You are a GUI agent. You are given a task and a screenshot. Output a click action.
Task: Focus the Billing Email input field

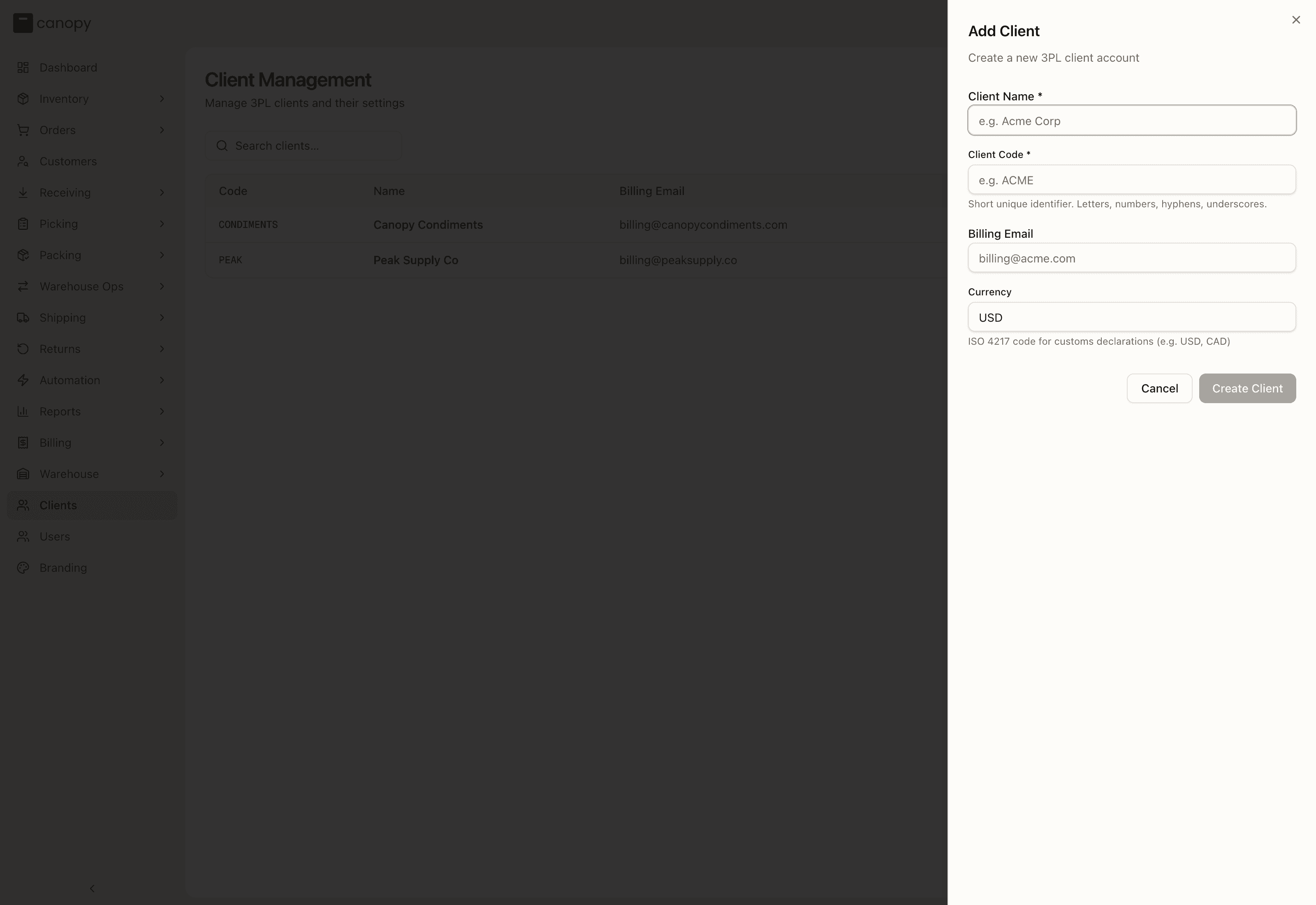(x=1131, y=258)
